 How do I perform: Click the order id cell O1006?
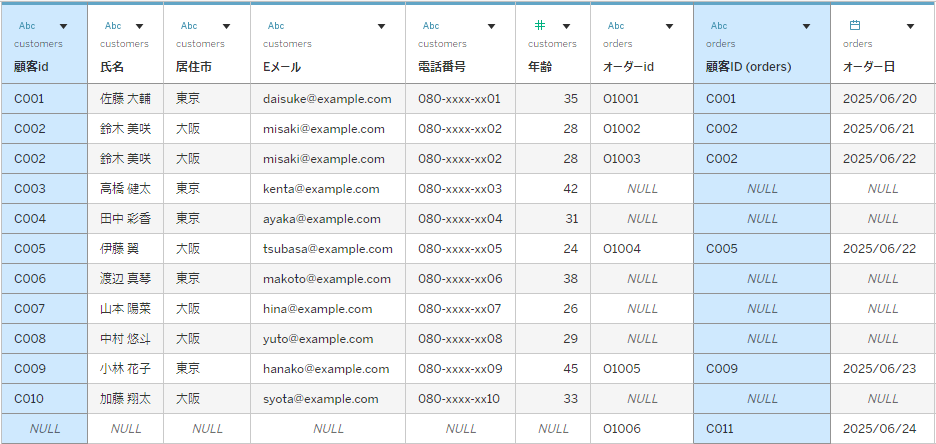click(x=642, y=428)
